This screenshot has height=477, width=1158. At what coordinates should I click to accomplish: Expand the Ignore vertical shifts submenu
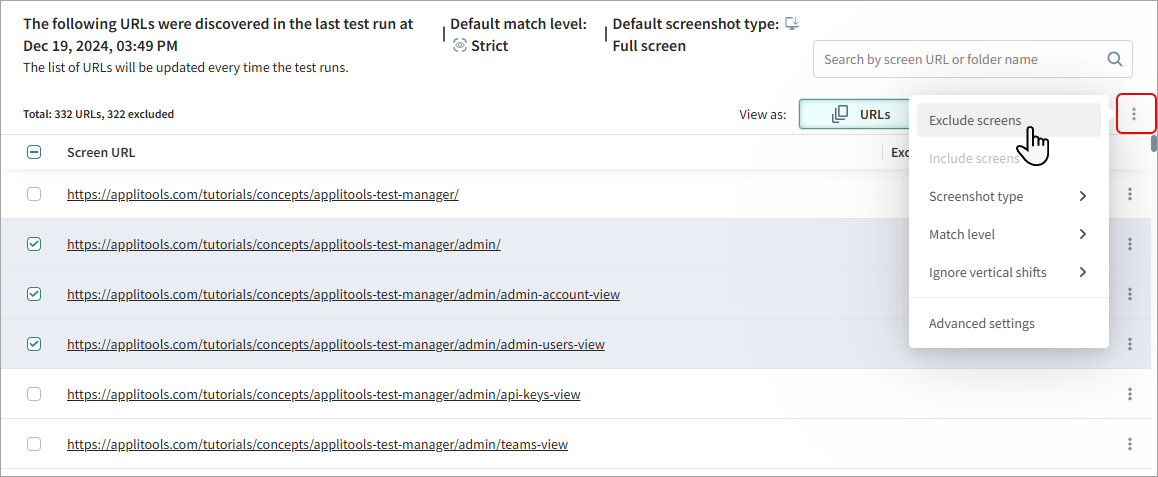coord(1008,272)
